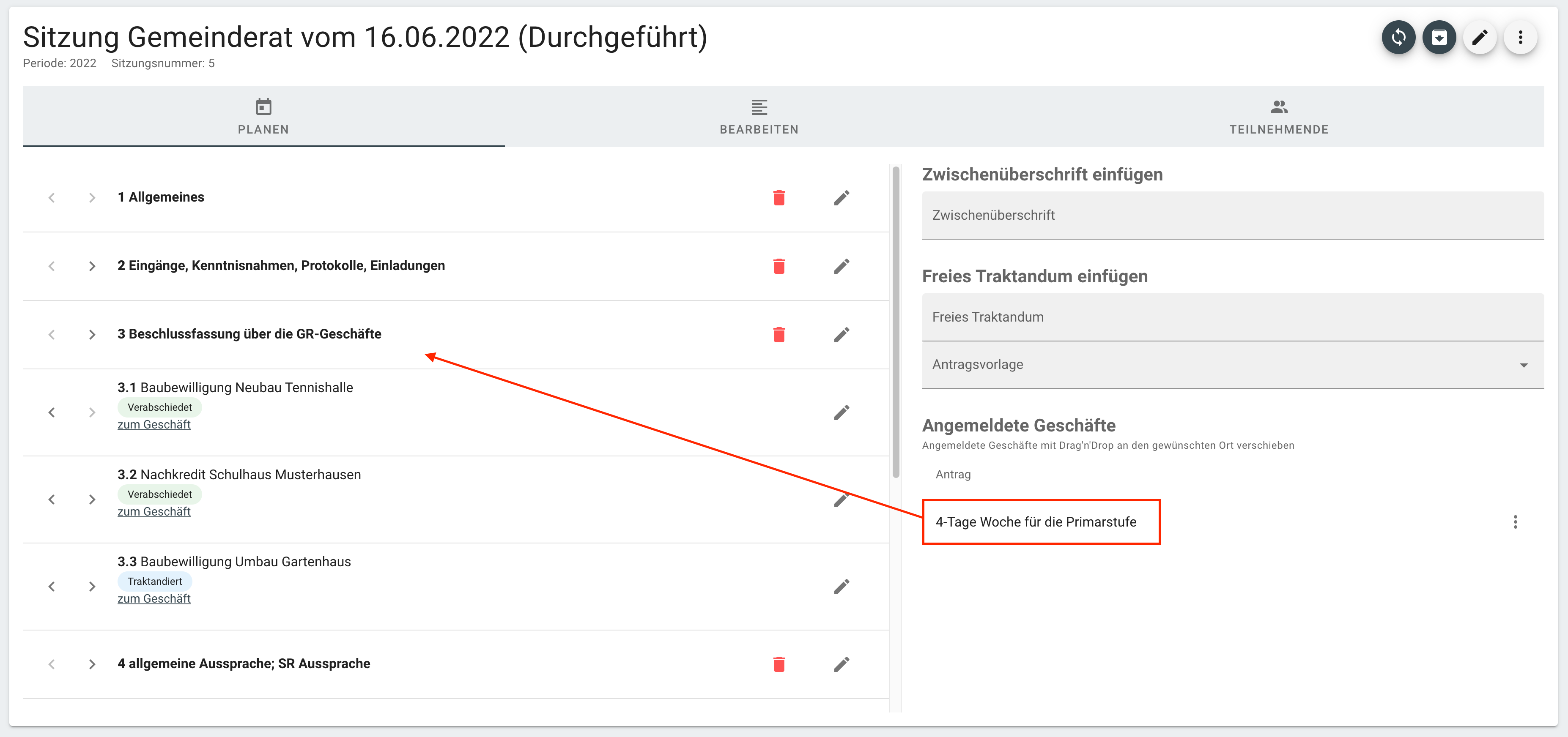Click the sync/refresh circular arrows icon
The width and height of the screenshot is (1568, 737).
tap(1398, 38)
